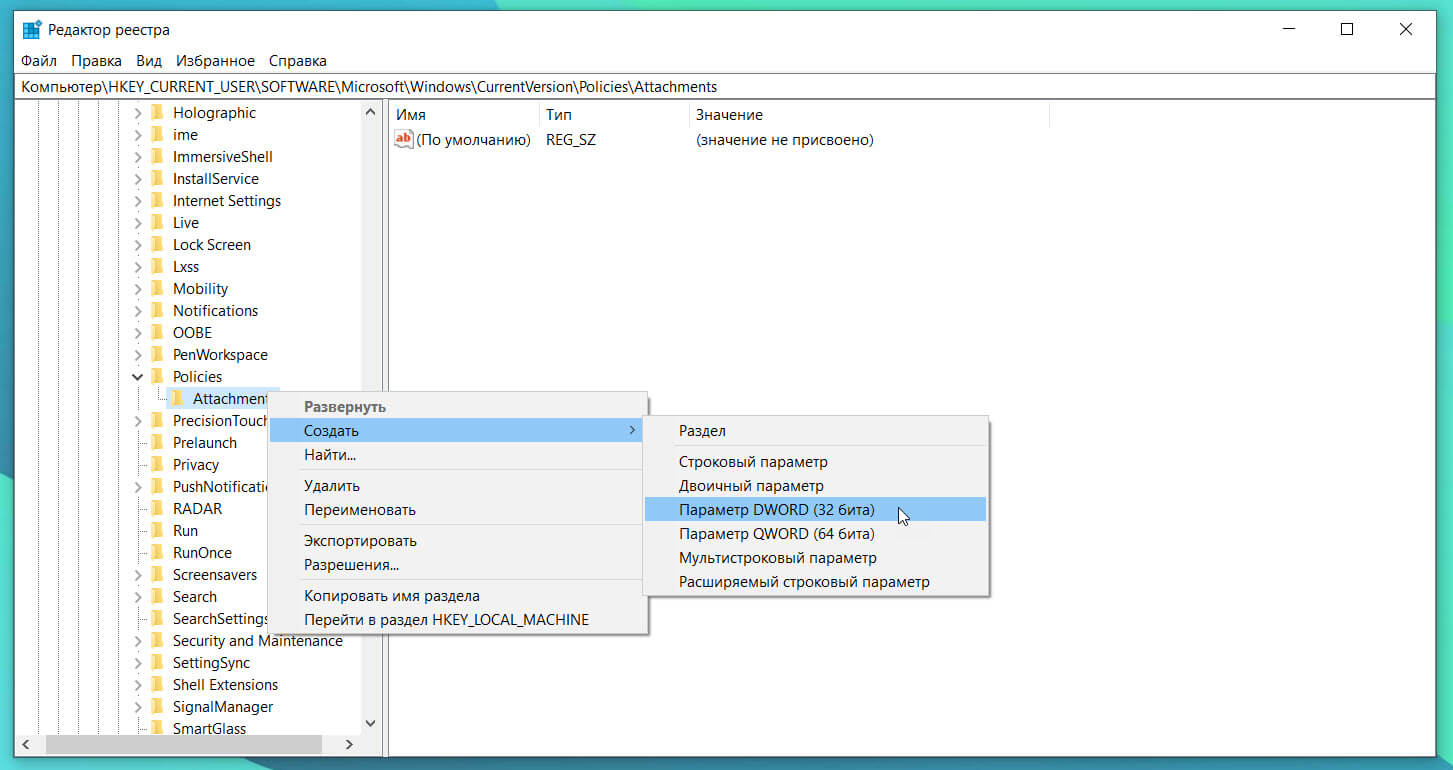The image size is (1453, 770).
Task: Expand the PushNotifications key
Action: click(x=138, y=487)
